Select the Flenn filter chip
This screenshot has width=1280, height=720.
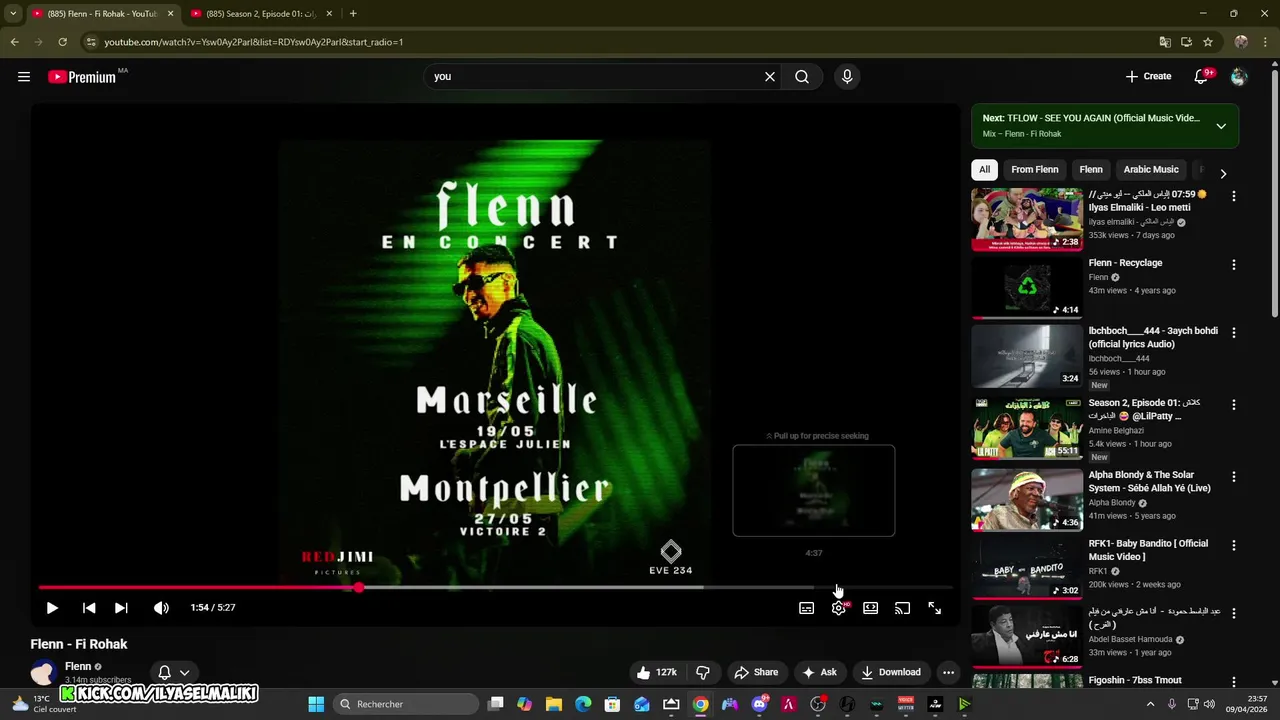1091,170
